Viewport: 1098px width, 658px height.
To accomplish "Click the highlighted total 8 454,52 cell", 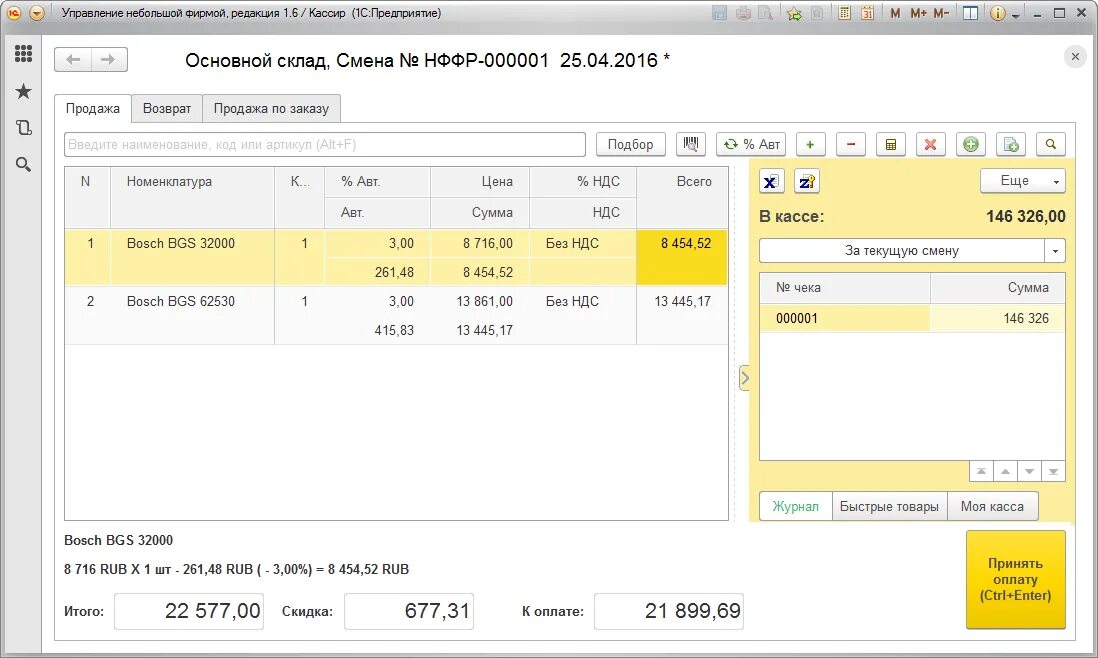I will 682,257.
